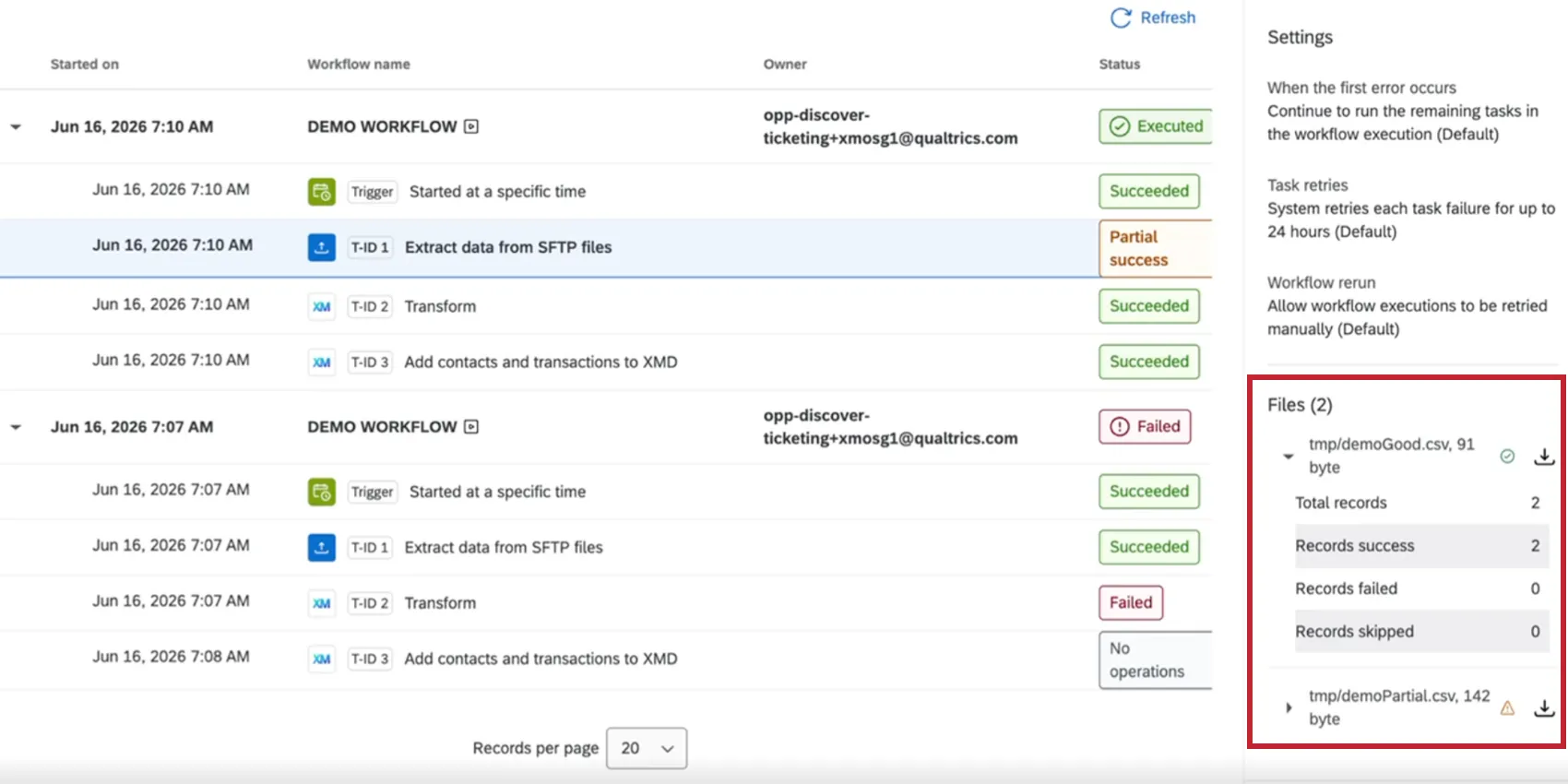Click the SFTP upload icon in the 7:10 AM run
Screen dimensions: 1568x784
(x=321, y=247)
